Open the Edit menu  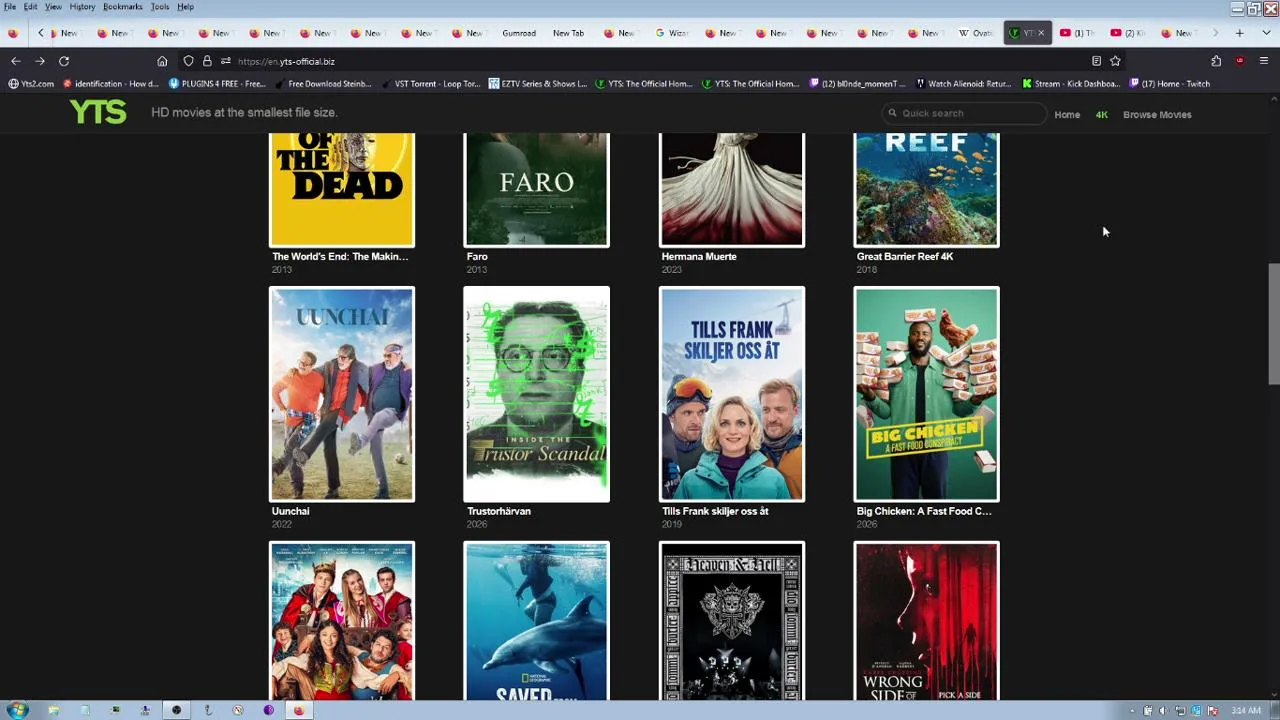[x=31, y=7]
